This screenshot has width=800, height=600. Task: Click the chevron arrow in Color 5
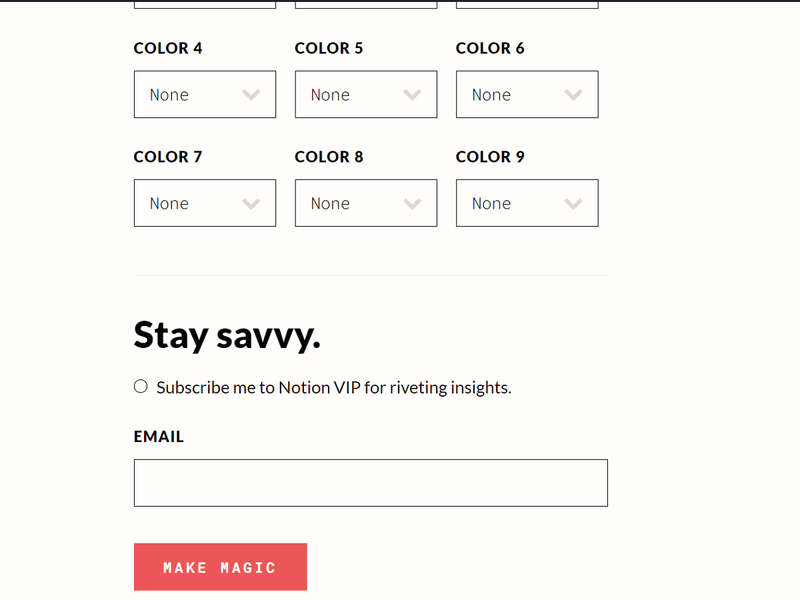tap(413, 95)
